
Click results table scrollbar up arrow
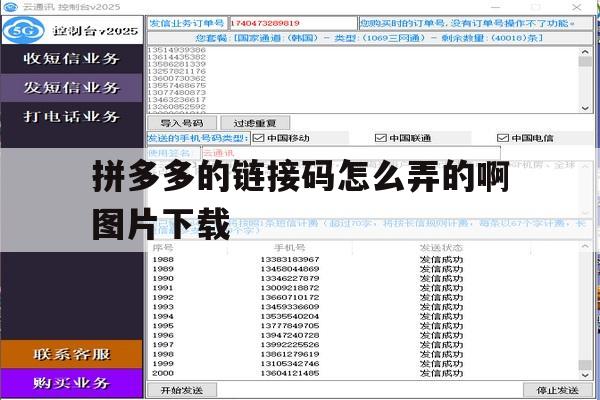(x=585, y=247)
